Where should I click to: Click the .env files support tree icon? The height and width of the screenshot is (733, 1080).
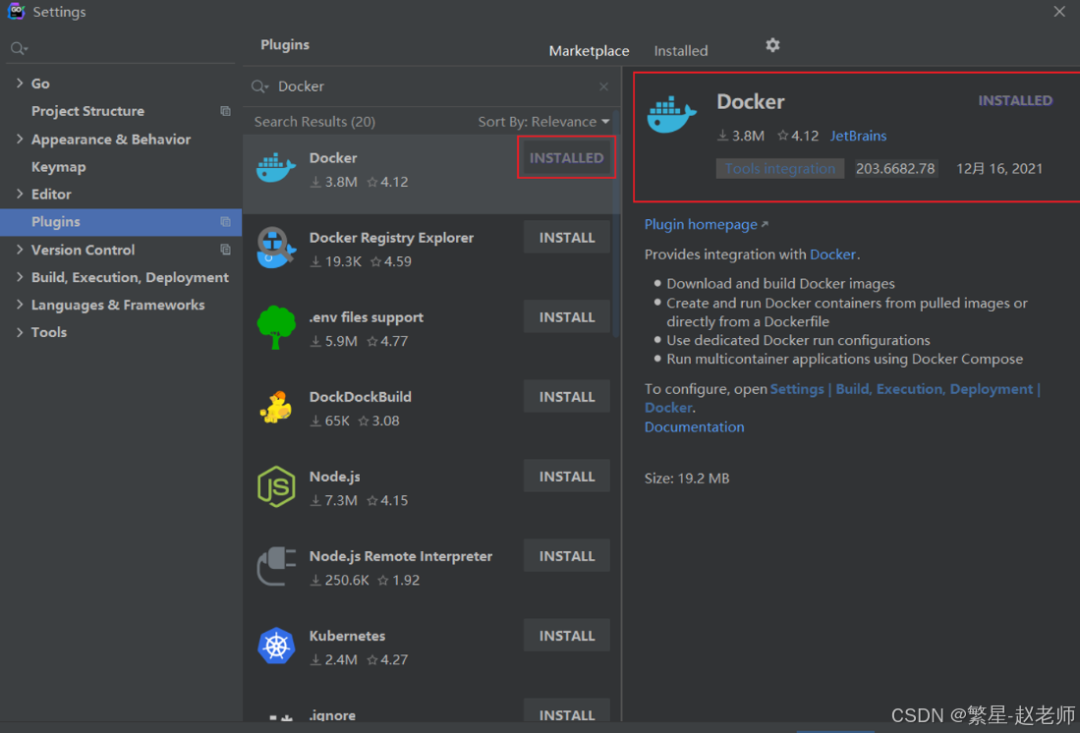[276, 327]
